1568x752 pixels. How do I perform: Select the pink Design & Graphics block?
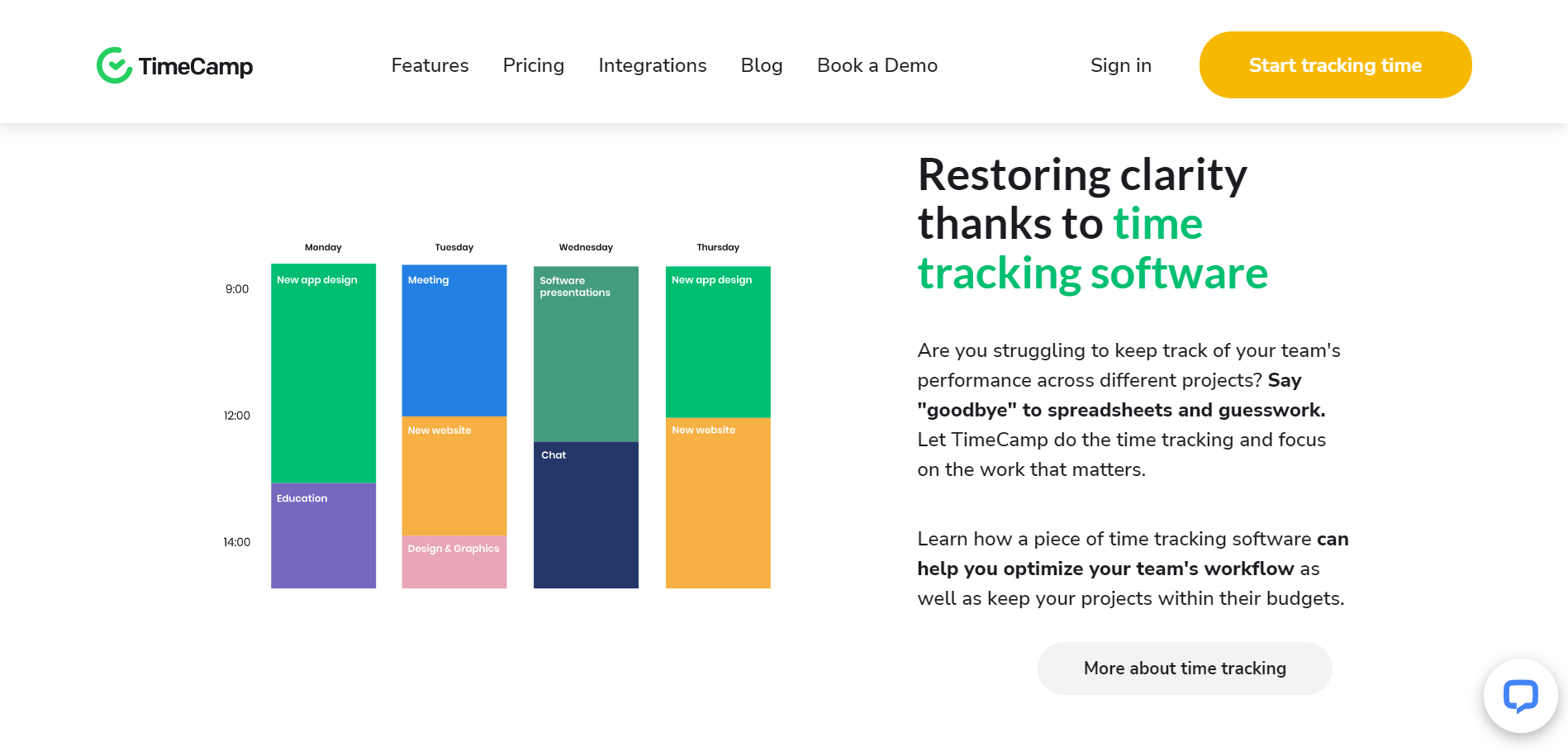pos(454,562)
